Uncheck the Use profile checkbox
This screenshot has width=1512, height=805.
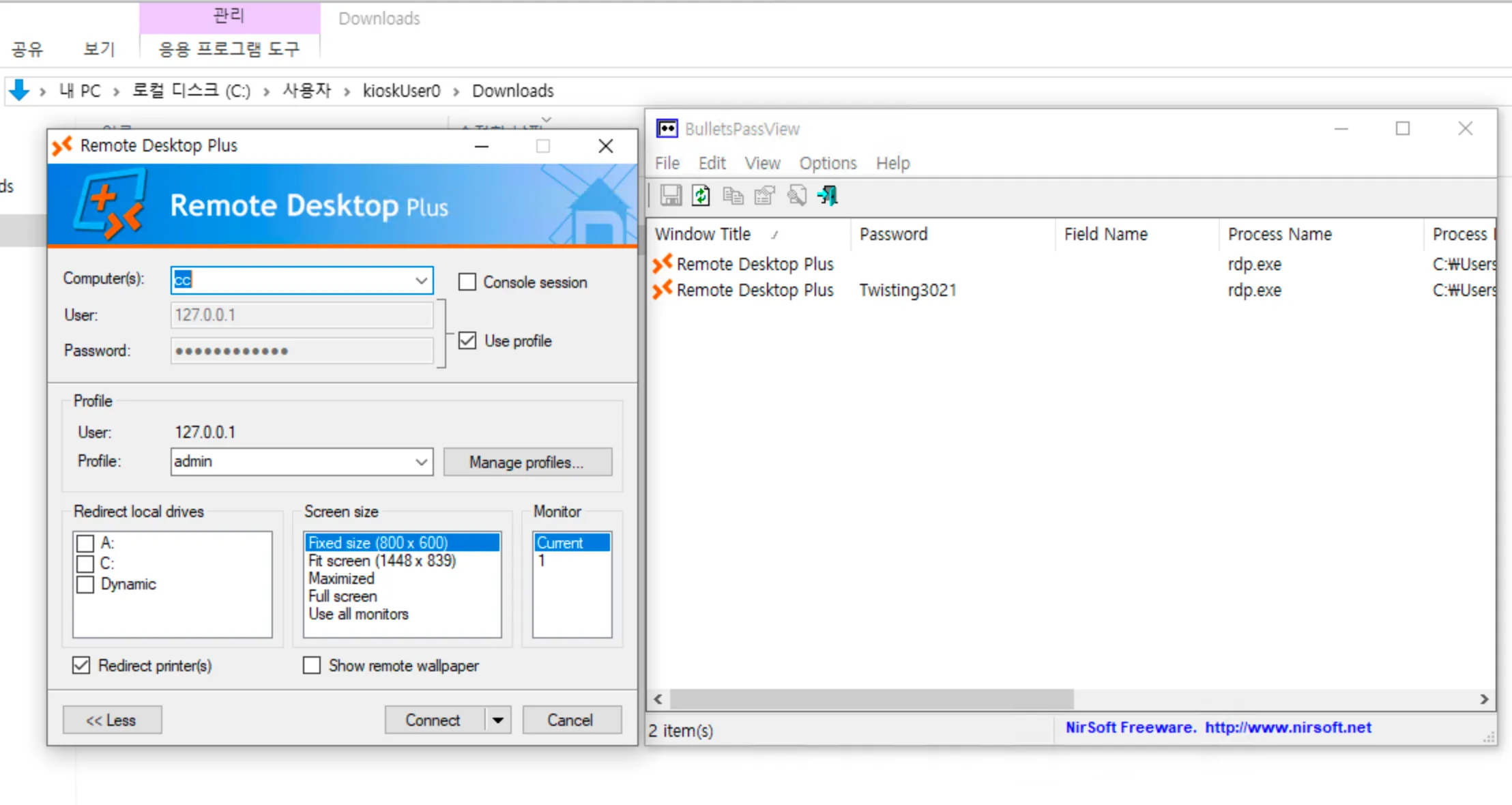coord(467,340)
